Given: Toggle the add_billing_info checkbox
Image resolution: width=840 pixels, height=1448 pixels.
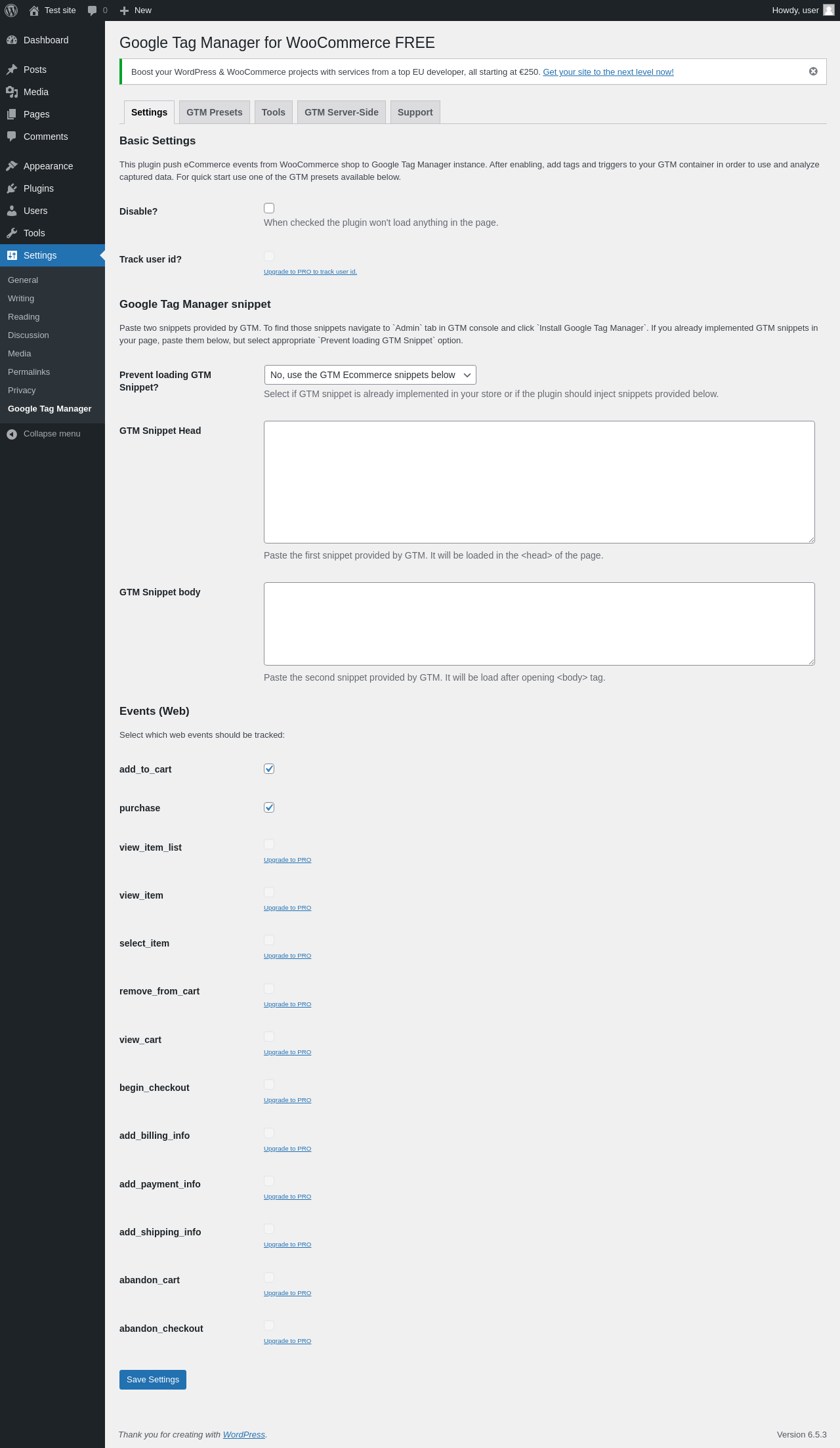Looking at the screenshot, I should 269,1133.
